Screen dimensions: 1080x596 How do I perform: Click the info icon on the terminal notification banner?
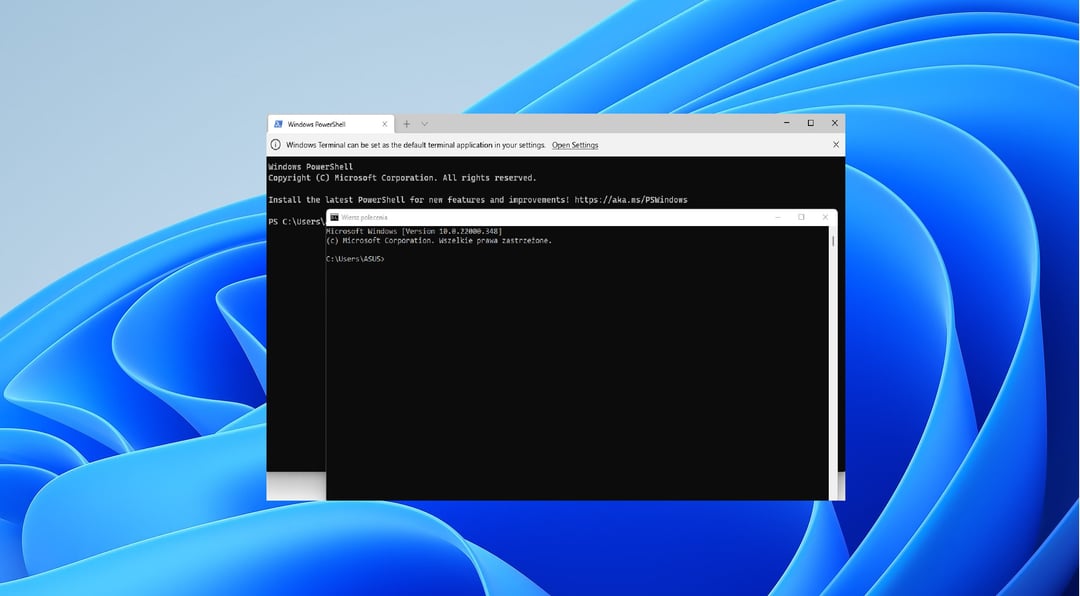click(x=278, y=145)
